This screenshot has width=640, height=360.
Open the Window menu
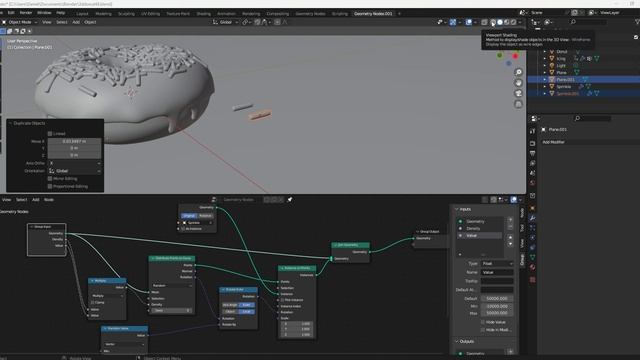pos(44,13)
